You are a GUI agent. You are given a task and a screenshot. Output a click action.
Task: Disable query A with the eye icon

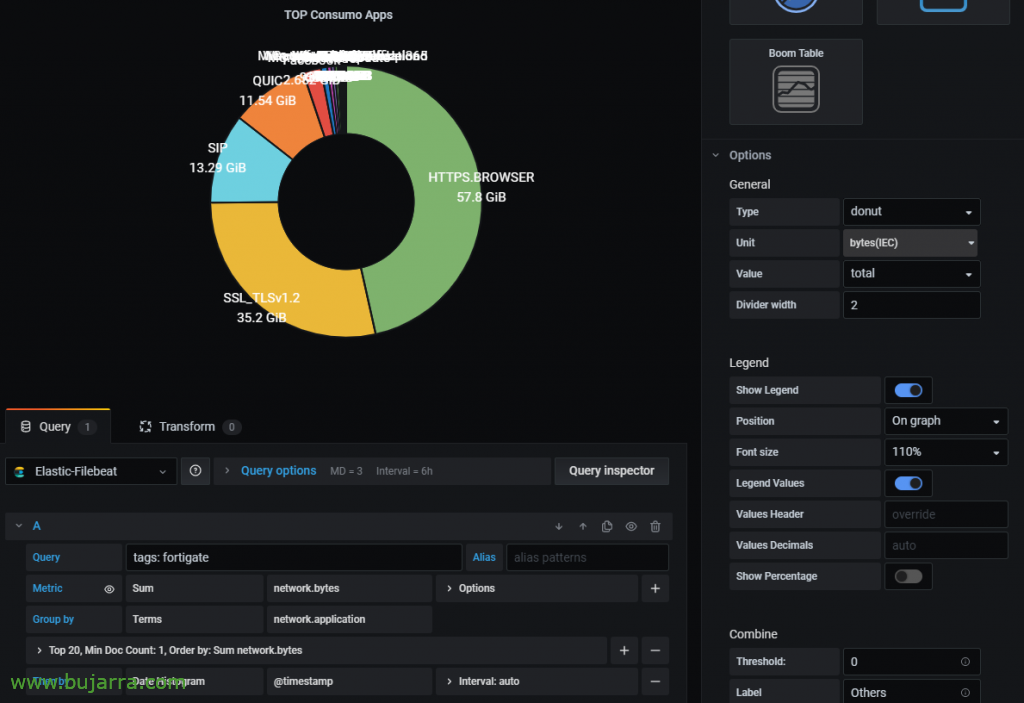click(x=631, y=526)
